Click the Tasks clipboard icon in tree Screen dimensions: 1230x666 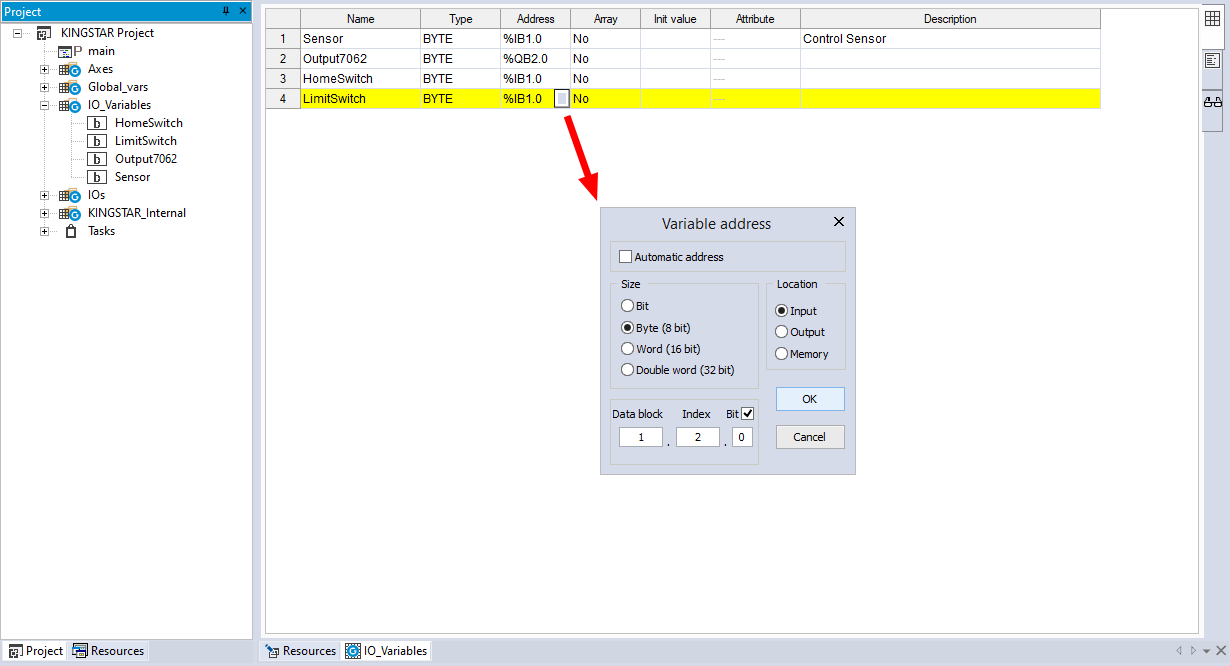coord(70,231)
